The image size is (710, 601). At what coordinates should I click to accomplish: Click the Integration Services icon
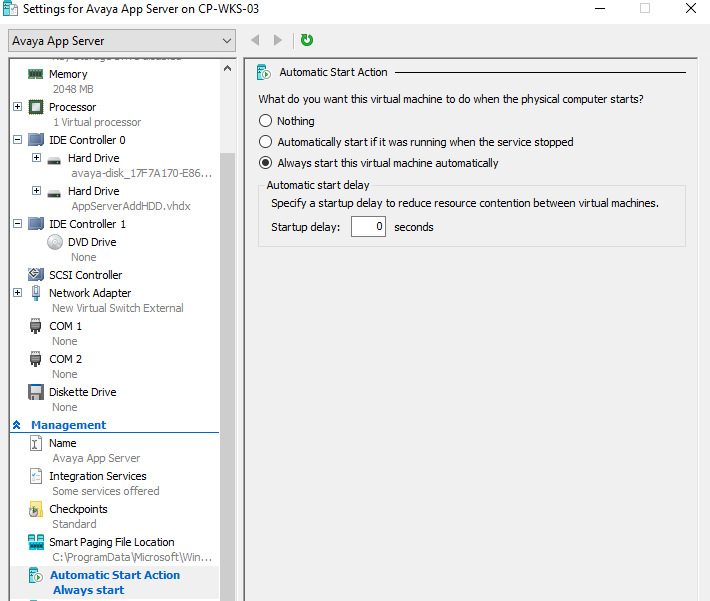pos(36,476)
